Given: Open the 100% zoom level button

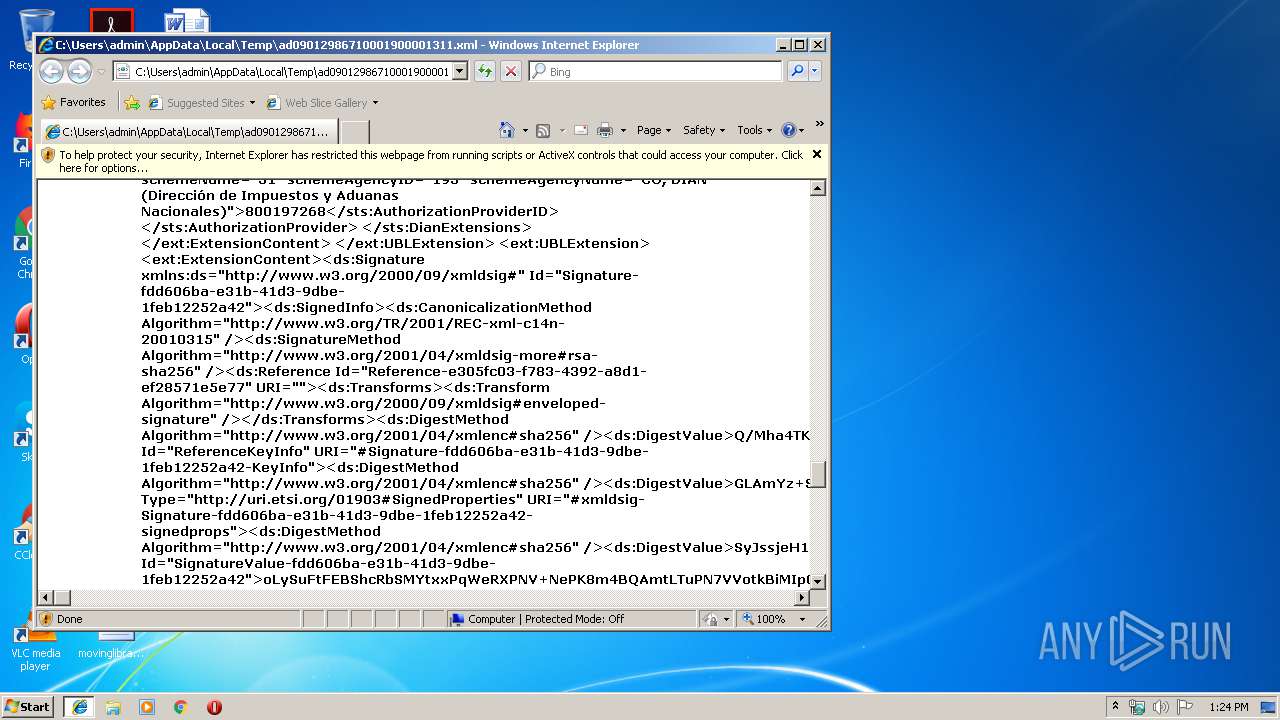Looking at the screenshot, I should [765, 619].
